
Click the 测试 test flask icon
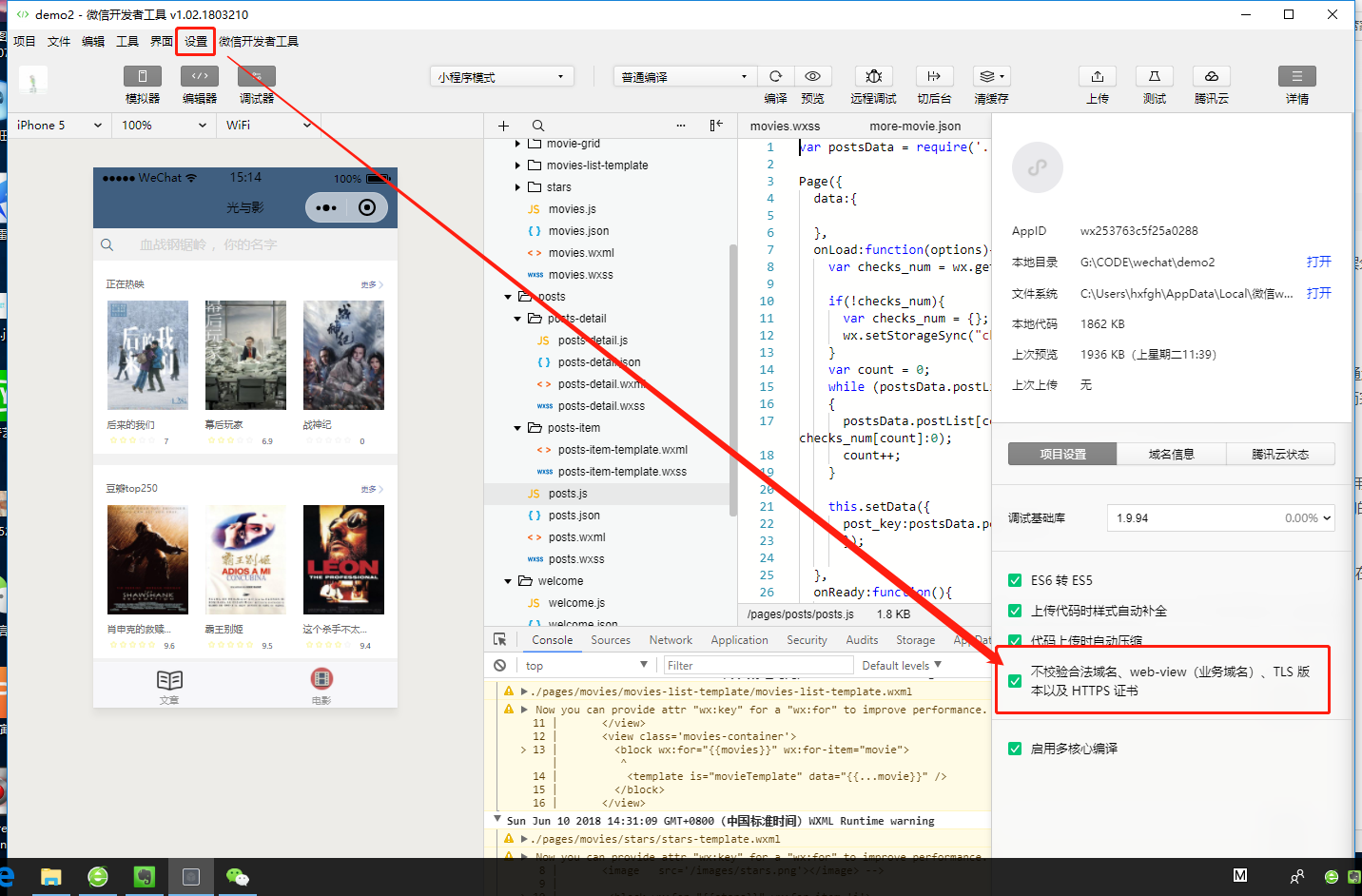(1155, 76)
